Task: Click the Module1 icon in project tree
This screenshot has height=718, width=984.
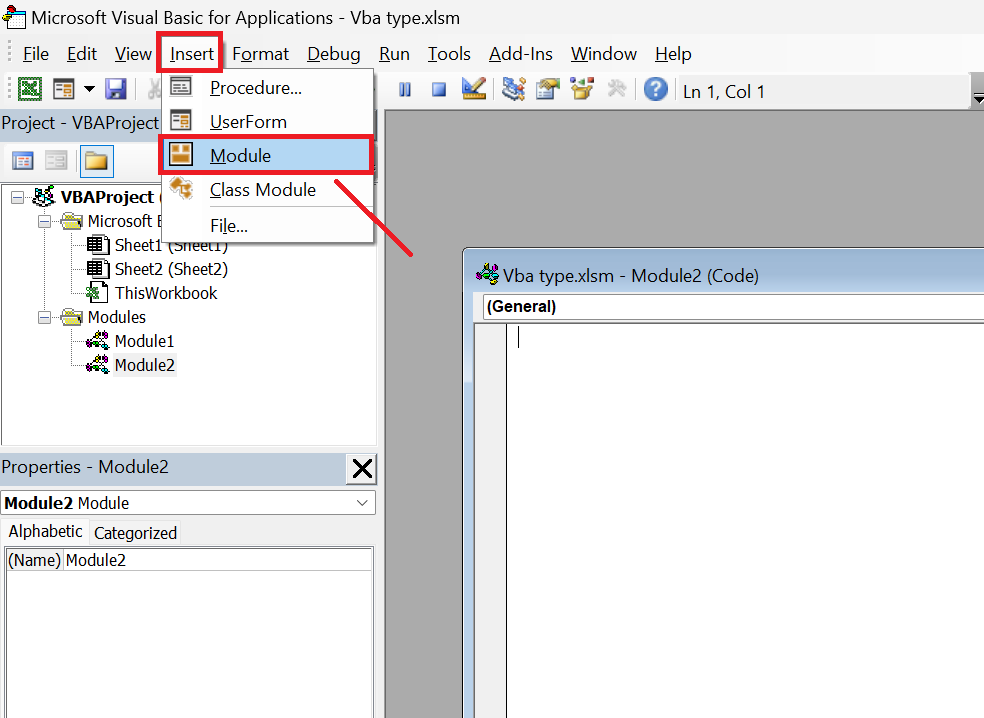Action: tap(97, 341)
